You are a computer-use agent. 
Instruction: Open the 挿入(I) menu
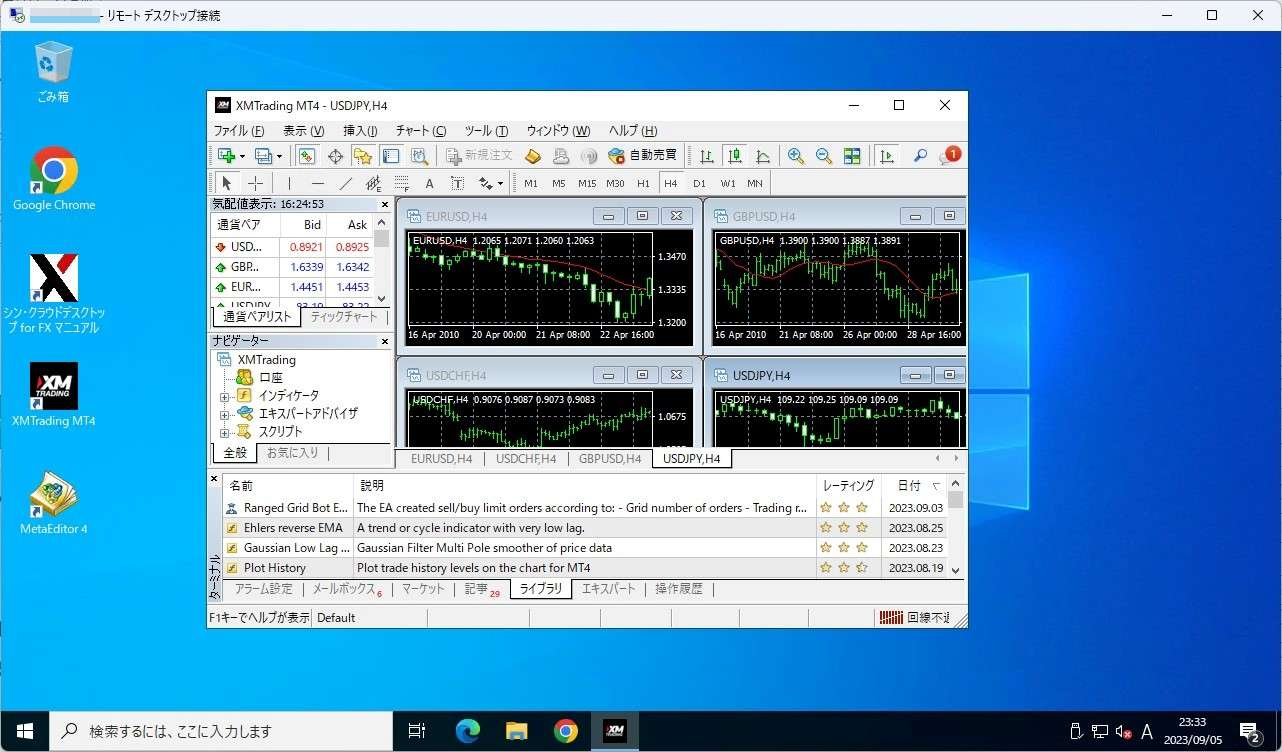[360, 131]
